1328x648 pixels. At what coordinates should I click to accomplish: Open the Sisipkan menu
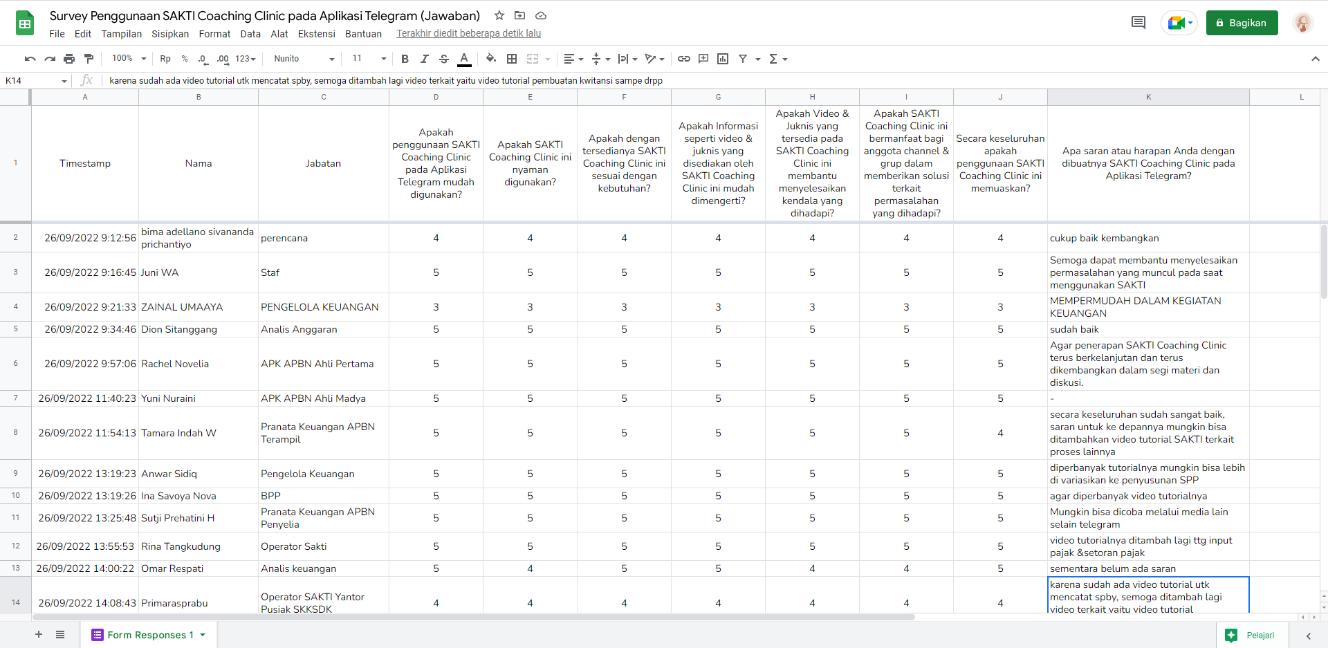point(170,34)
